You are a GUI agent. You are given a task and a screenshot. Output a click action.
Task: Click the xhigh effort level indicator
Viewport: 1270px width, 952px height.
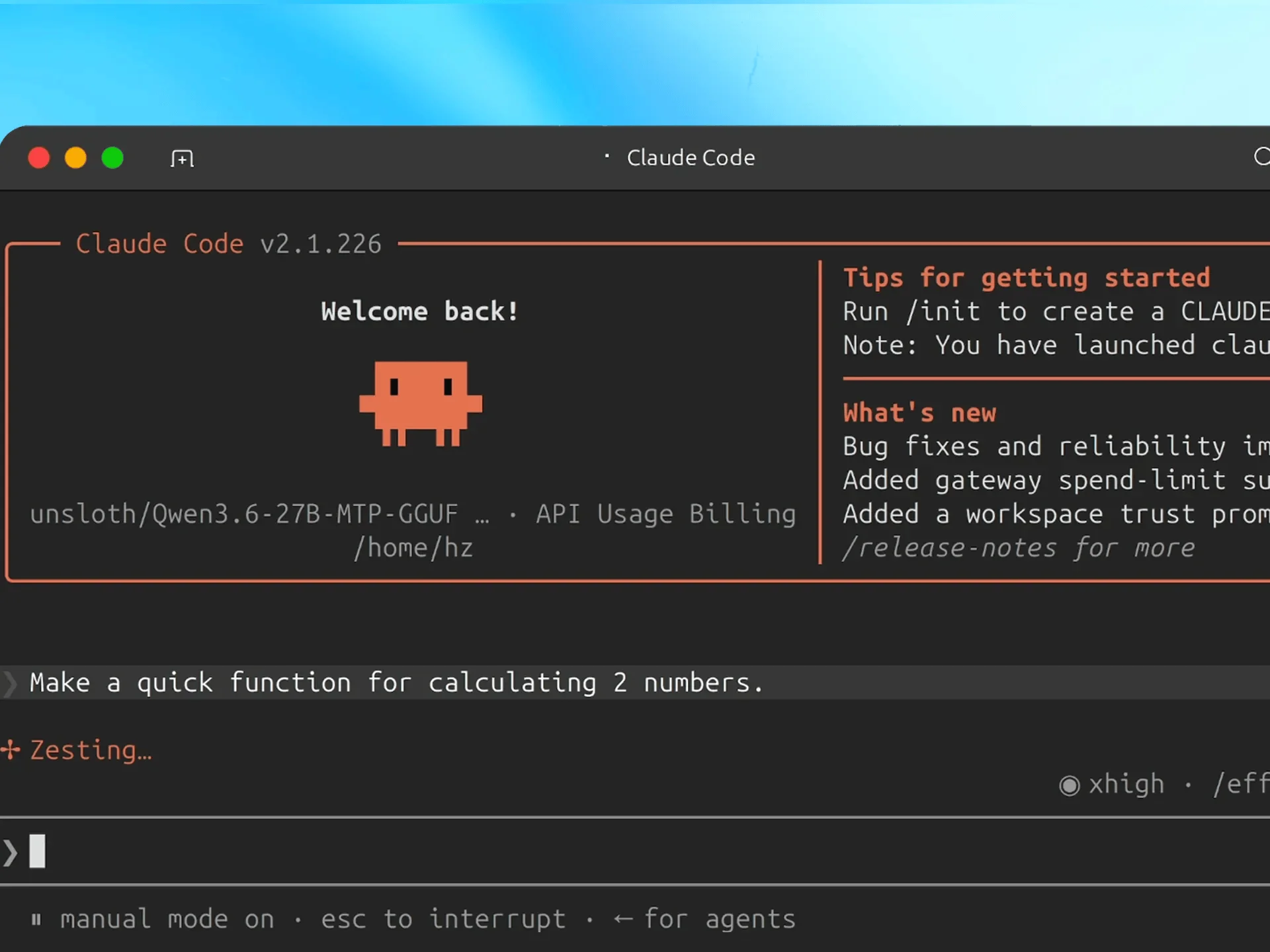pyautogui.click(x=1111, y=785)
